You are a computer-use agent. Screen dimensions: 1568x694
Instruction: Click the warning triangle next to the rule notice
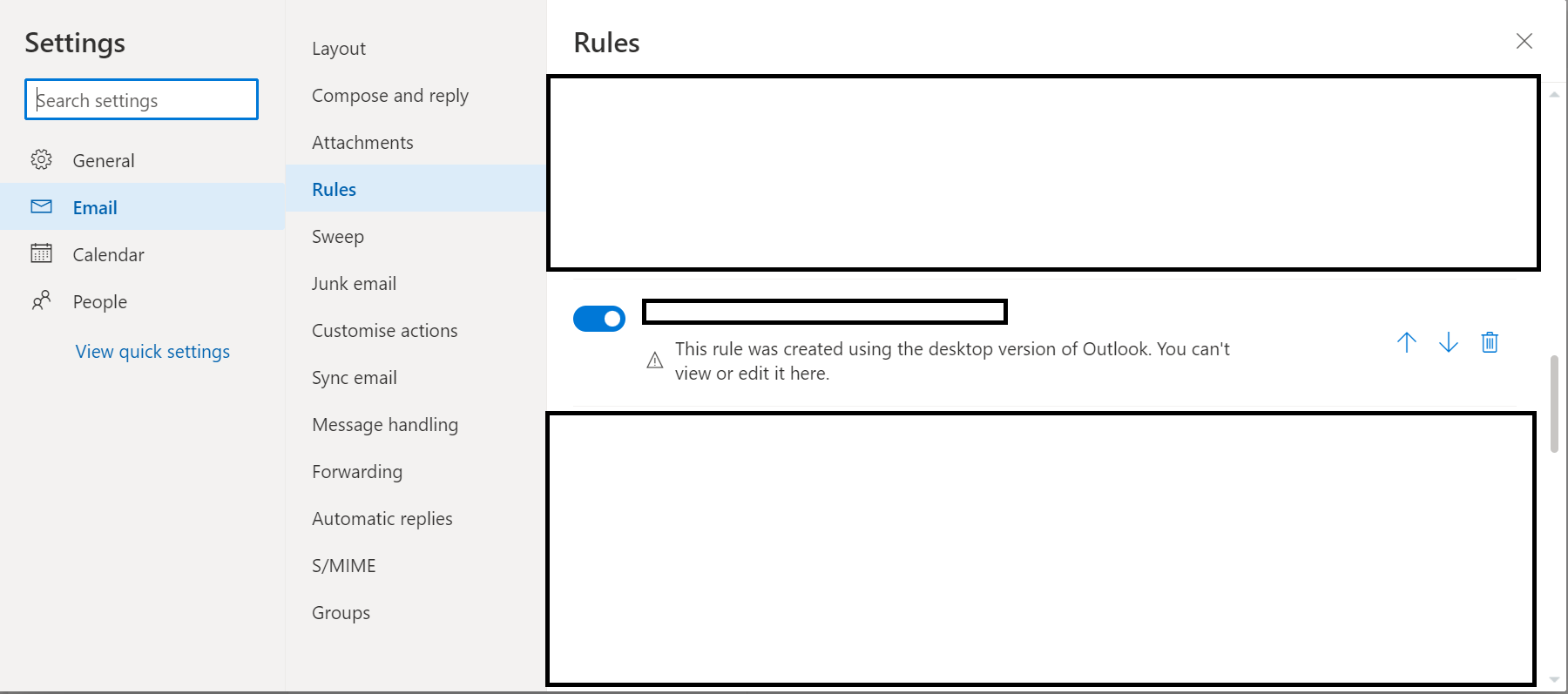point(654,360)
